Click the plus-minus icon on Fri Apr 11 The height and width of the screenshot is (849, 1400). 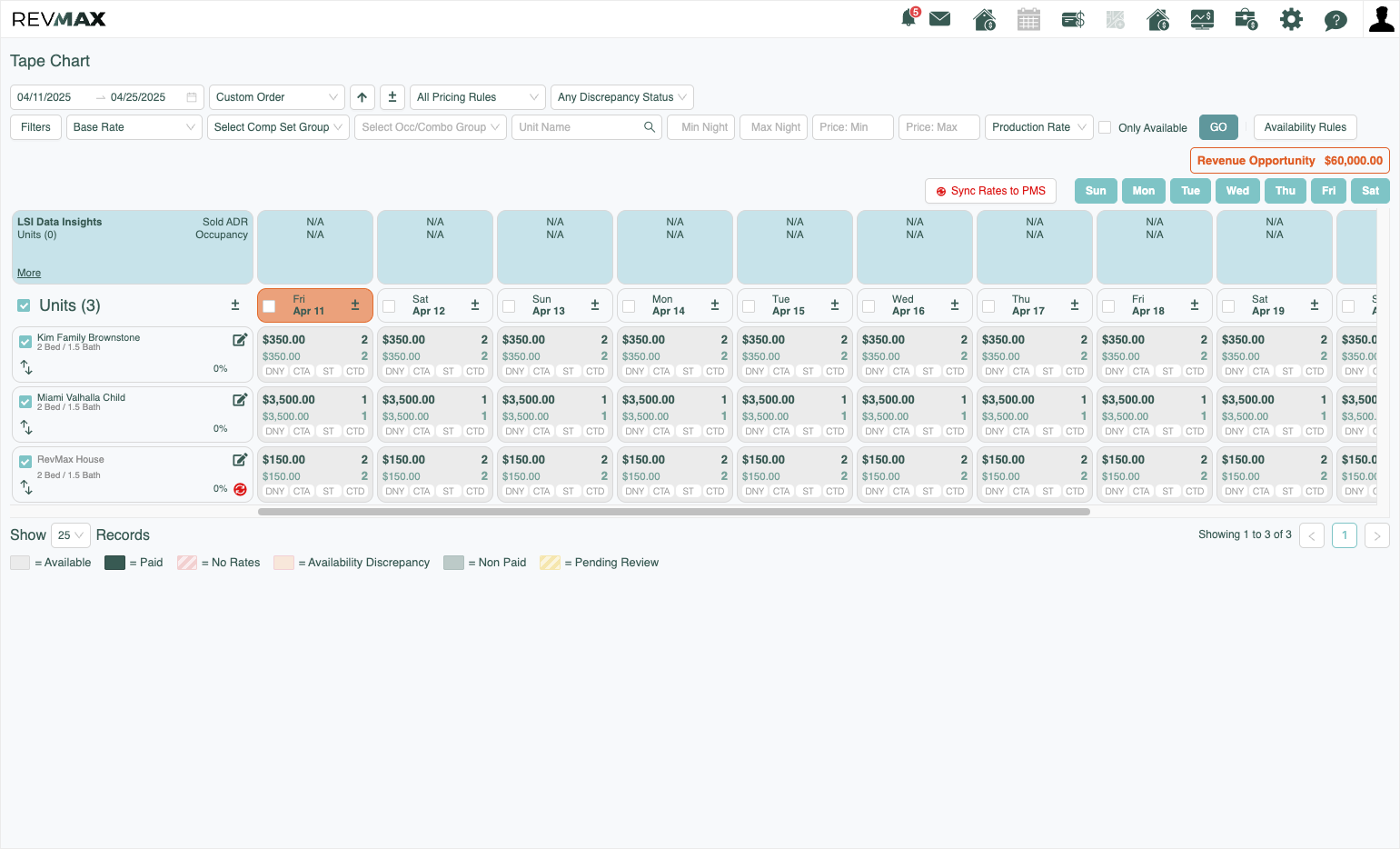click(355, 305)
